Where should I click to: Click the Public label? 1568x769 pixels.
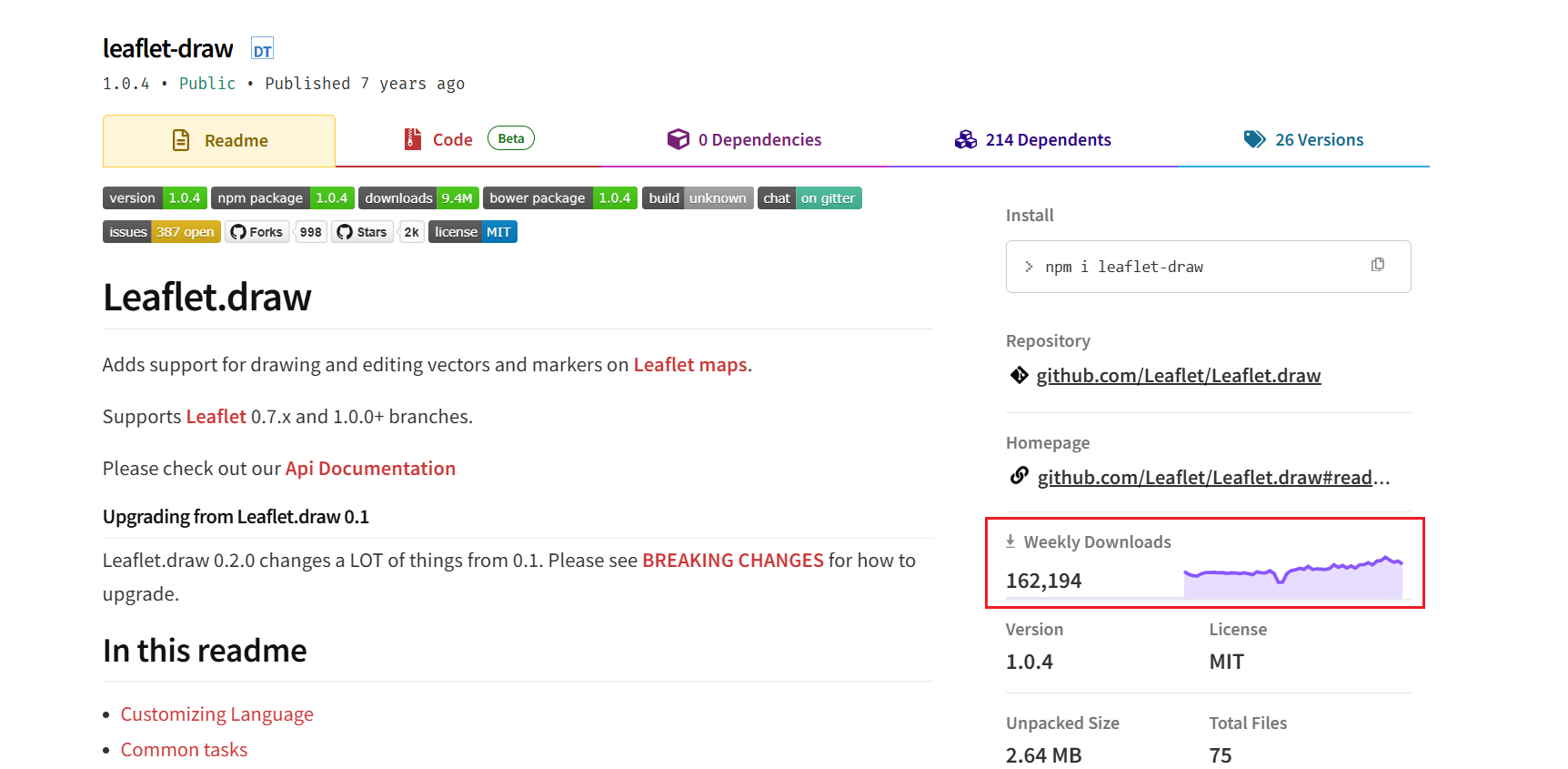pos(207,84)
